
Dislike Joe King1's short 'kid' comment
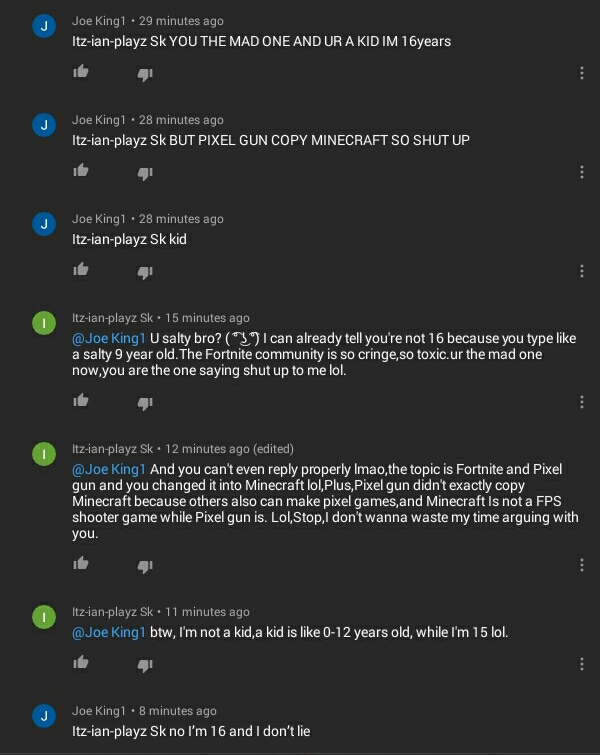[144, 271]
